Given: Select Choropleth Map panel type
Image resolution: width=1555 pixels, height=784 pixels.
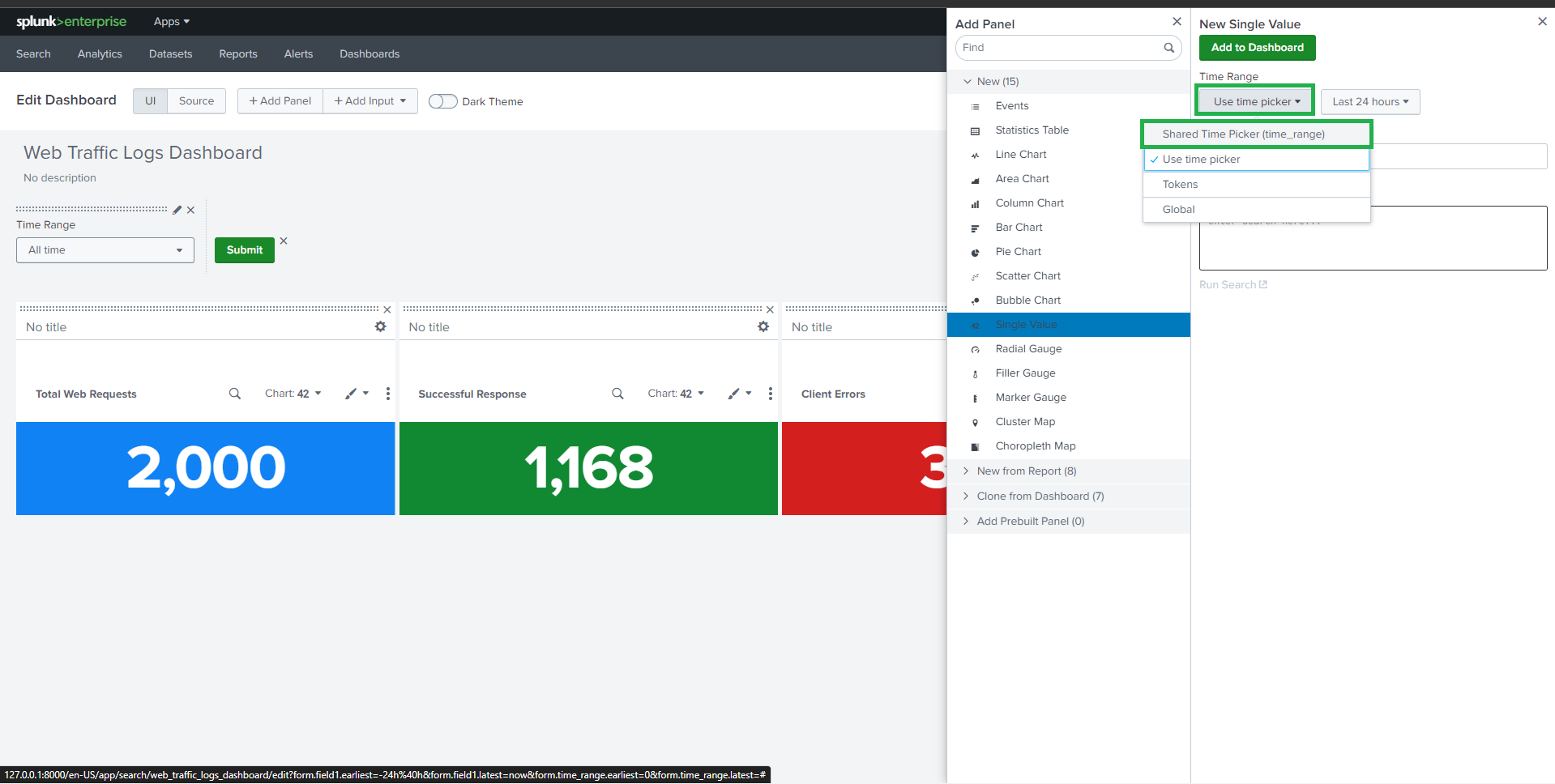Looking at the screenshot, I should pos(1069,446).
